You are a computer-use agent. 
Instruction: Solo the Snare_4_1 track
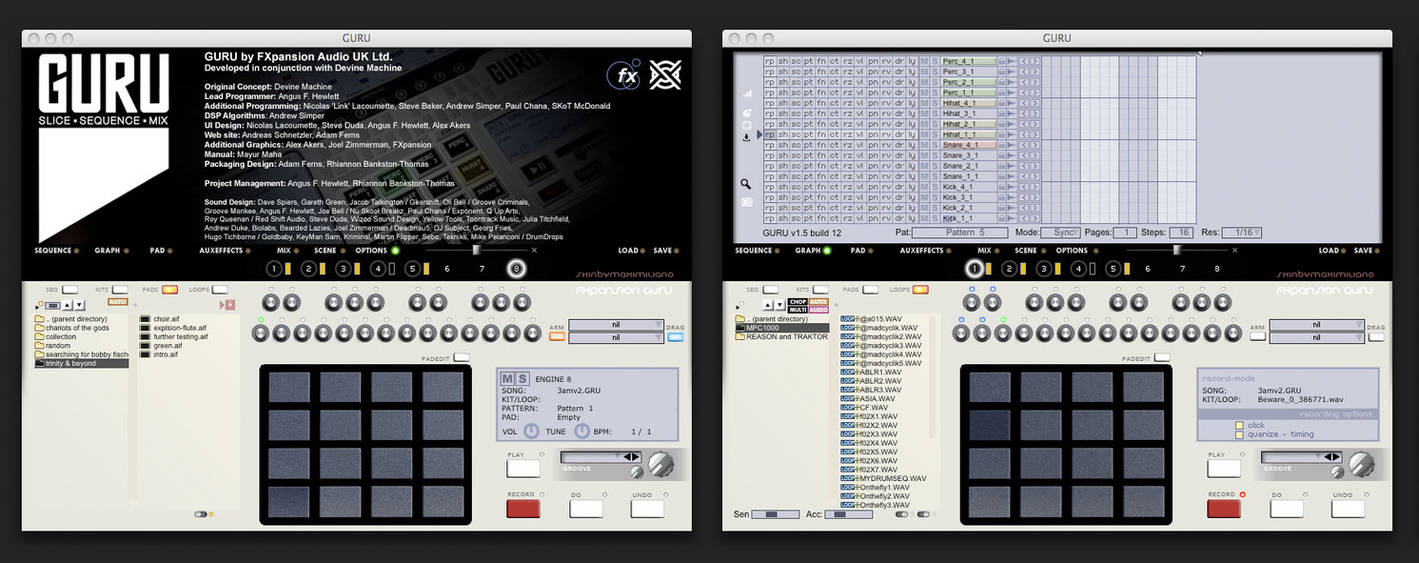[934, 145]
